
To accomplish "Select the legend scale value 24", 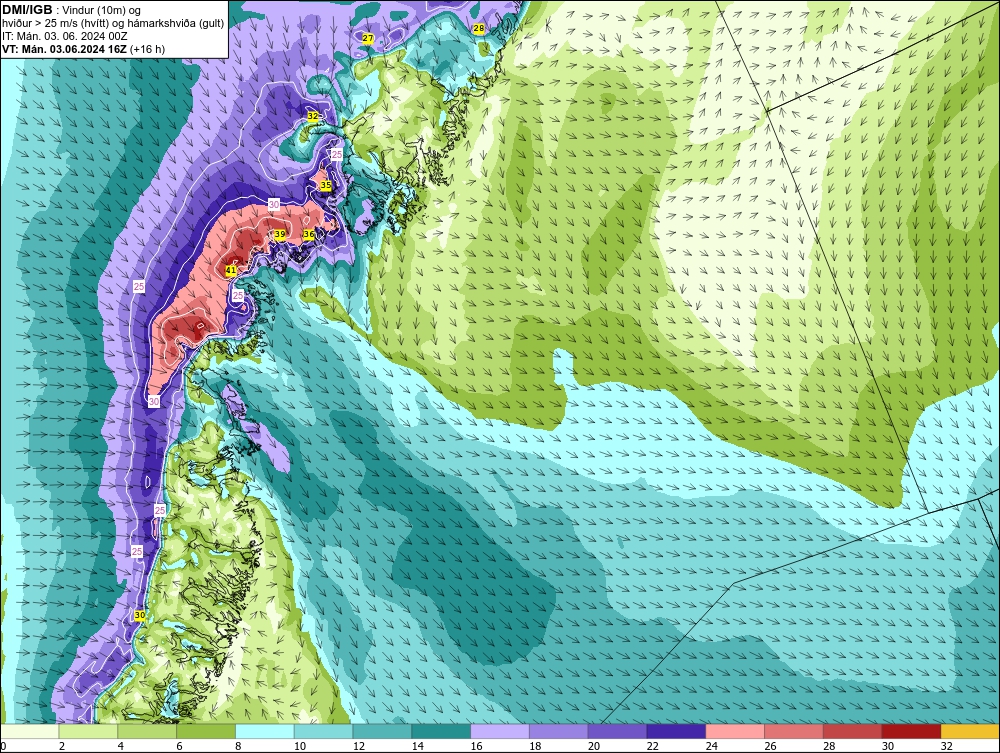I will [710, 746].
